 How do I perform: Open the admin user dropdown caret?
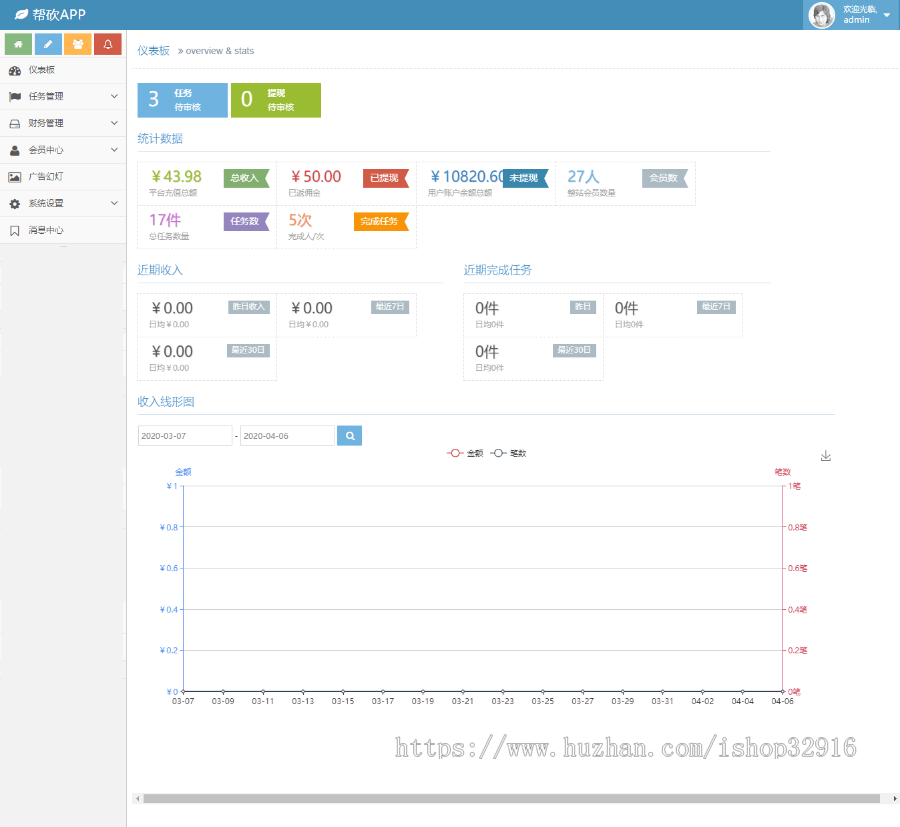[x=887, y=15]
